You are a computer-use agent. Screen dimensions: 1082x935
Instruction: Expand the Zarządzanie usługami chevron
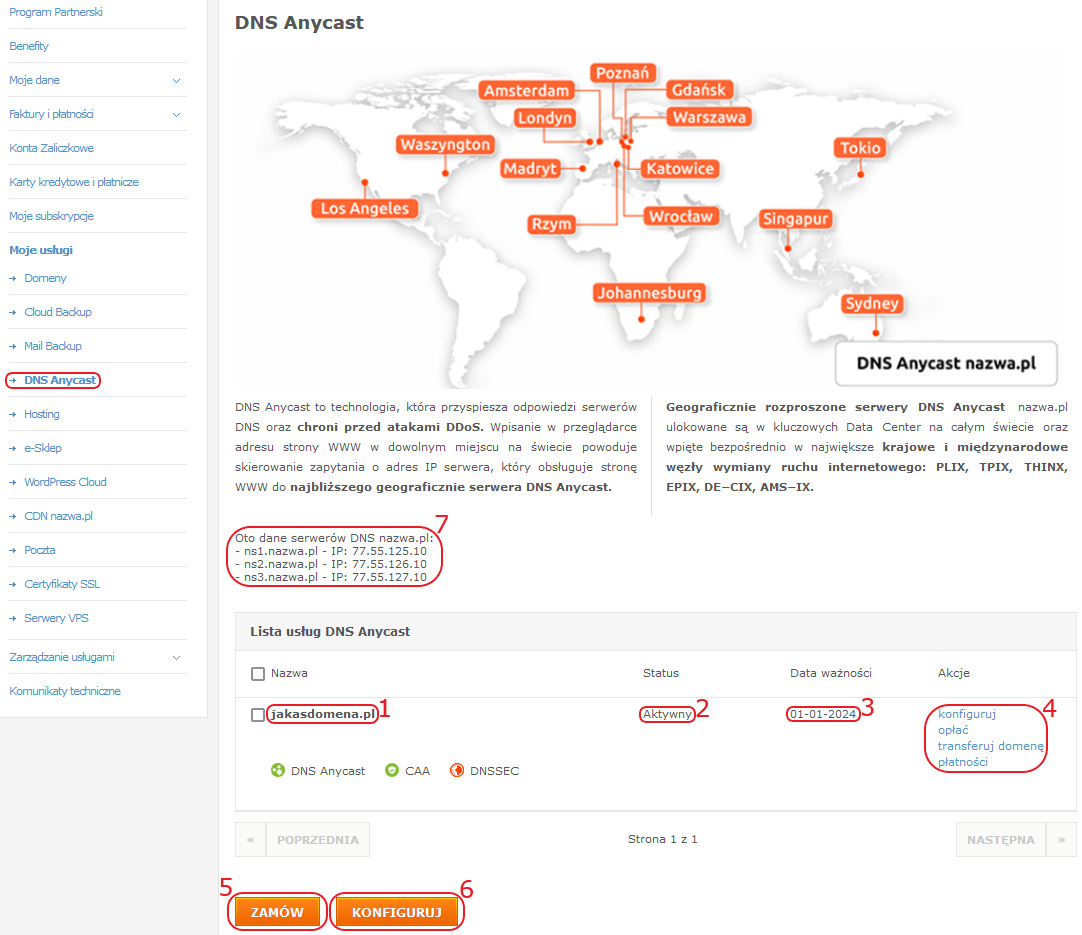(177, 658)
